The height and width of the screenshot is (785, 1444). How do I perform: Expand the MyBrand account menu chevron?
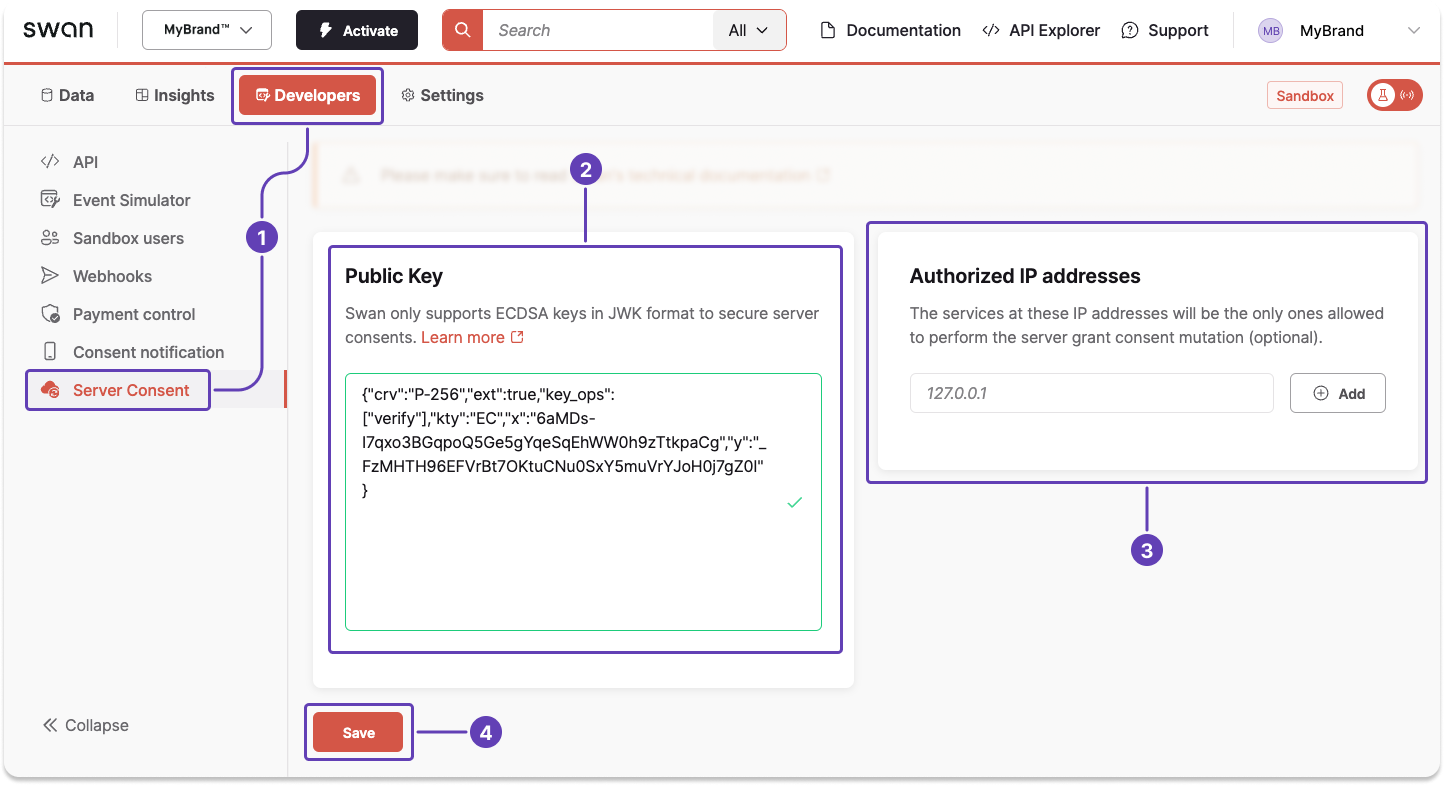tap(1414, 31)
